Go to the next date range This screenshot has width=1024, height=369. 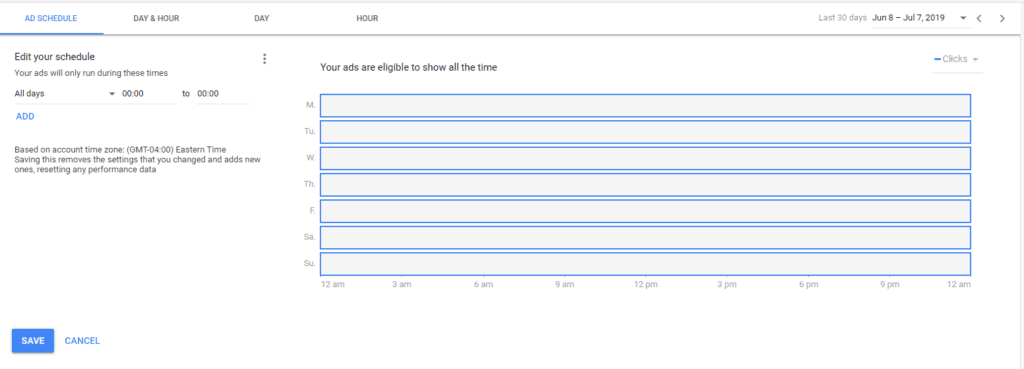point(1002,18)
